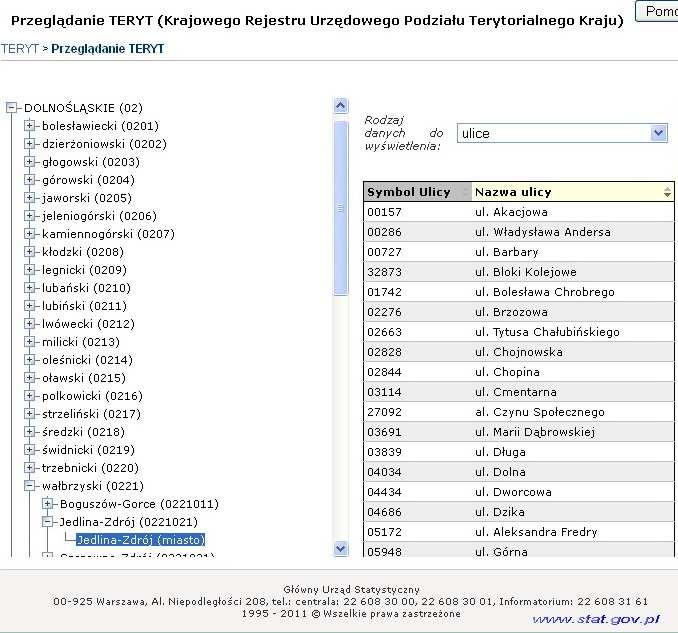The height and width of the screenshot is (633, 678).
Task: Expand the bolesławiecki (0201) node
Action: [x=29, y=126]
